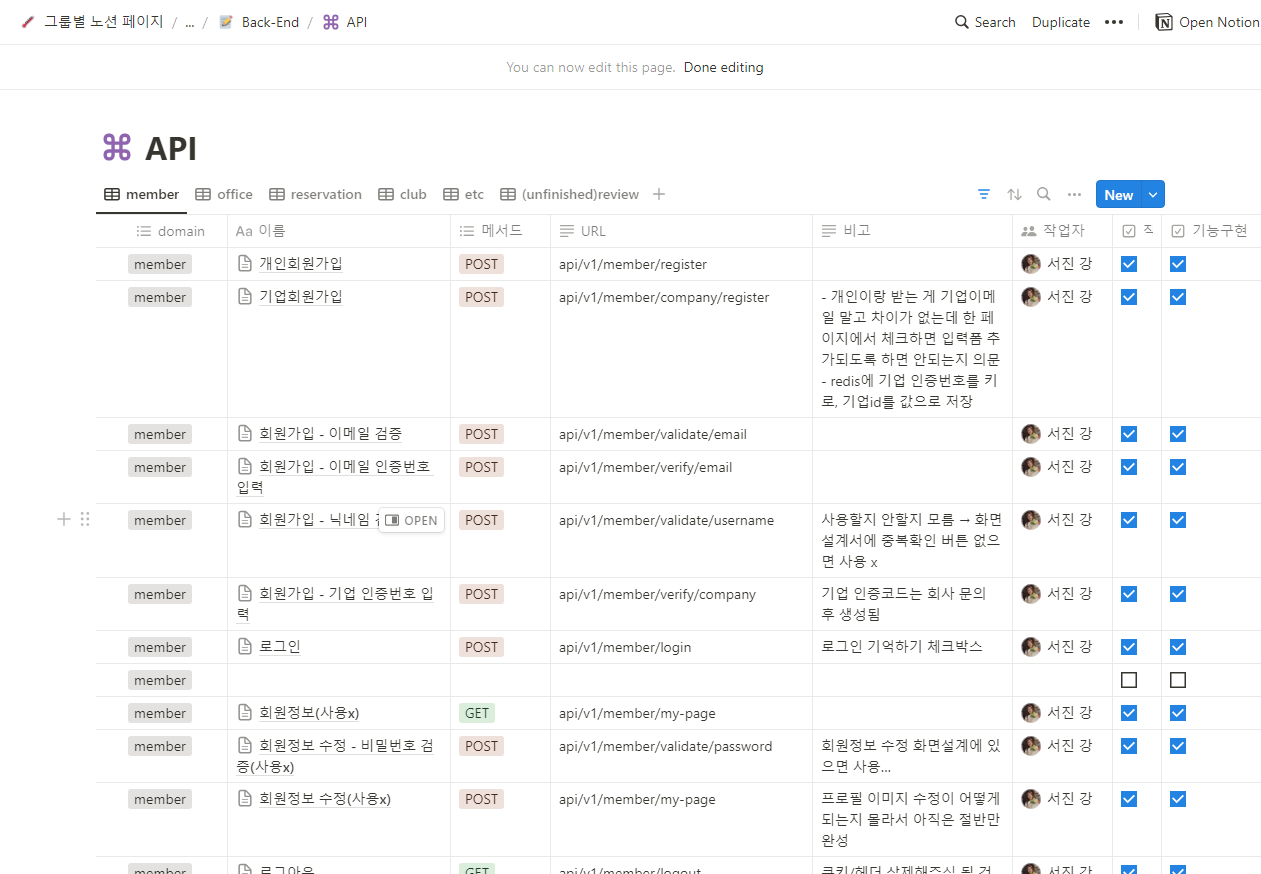Image resolution: width=1261 pixels, height=874 pixels.
Task: Open the dropdown arrow beside the New button
Action: pos(1152,193)
